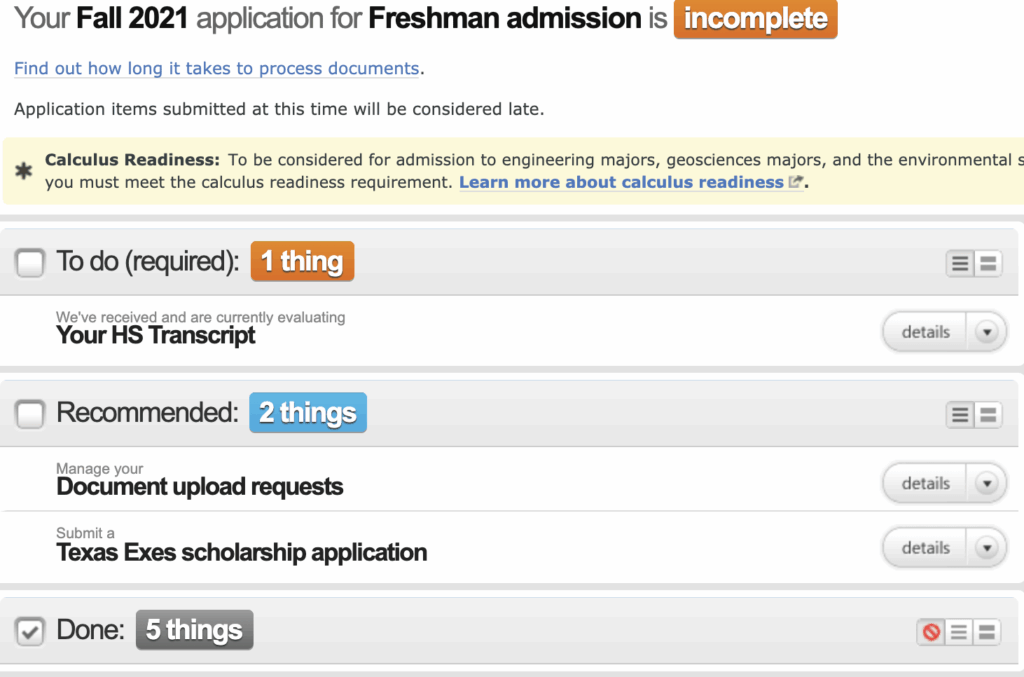Image resolution: width=1024 pixels, height=677 pixels.
Task: Follow Learn more about calculus readiness link
Action: (621, 182)
